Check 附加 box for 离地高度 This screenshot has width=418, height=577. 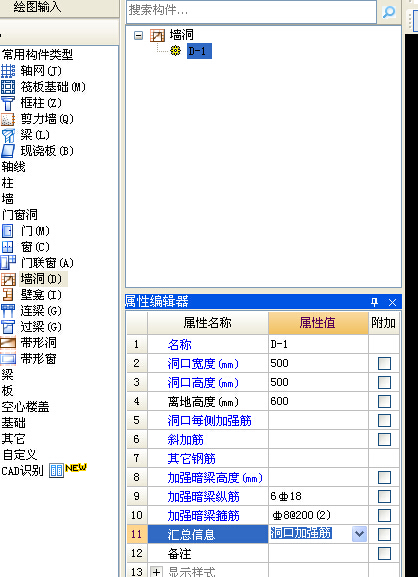pyautogui.click(x=384, y=401)
